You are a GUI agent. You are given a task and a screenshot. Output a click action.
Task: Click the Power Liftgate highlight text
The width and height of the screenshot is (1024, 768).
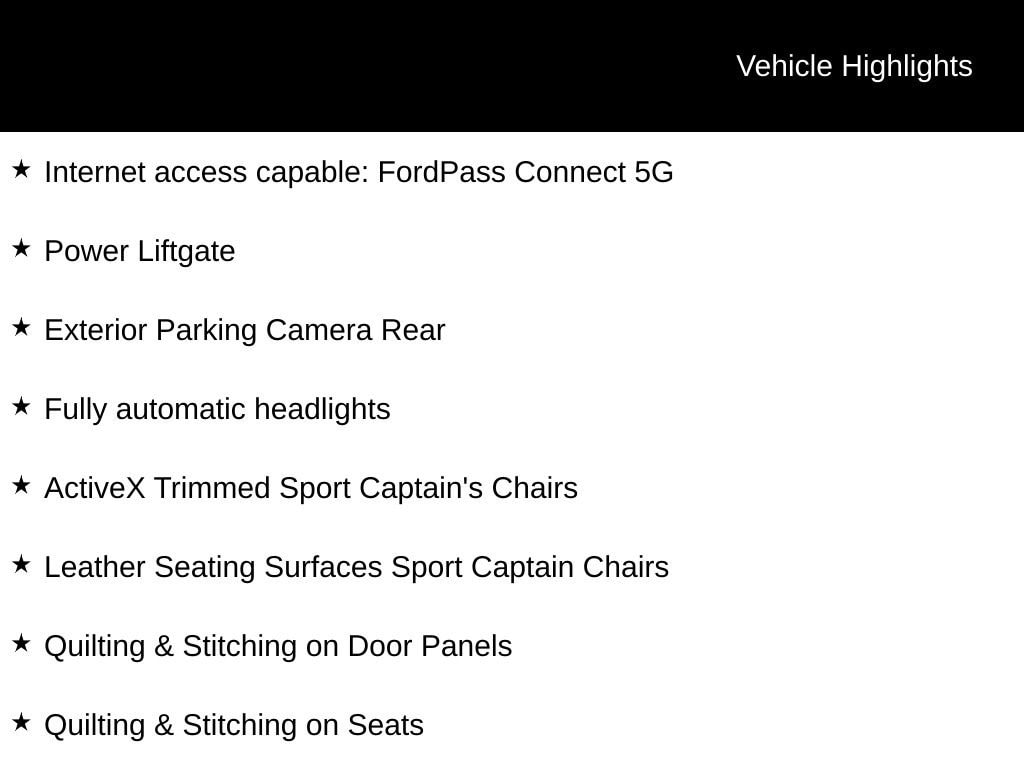pyautogui.click(x=140, y=252)
